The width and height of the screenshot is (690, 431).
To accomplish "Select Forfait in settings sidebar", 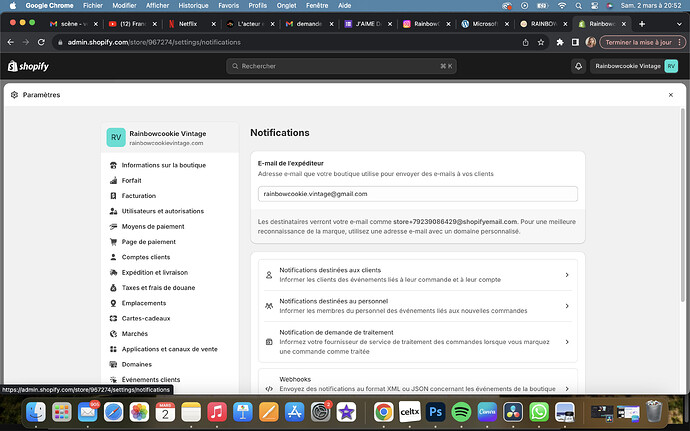I will click(x=132, y=181).
